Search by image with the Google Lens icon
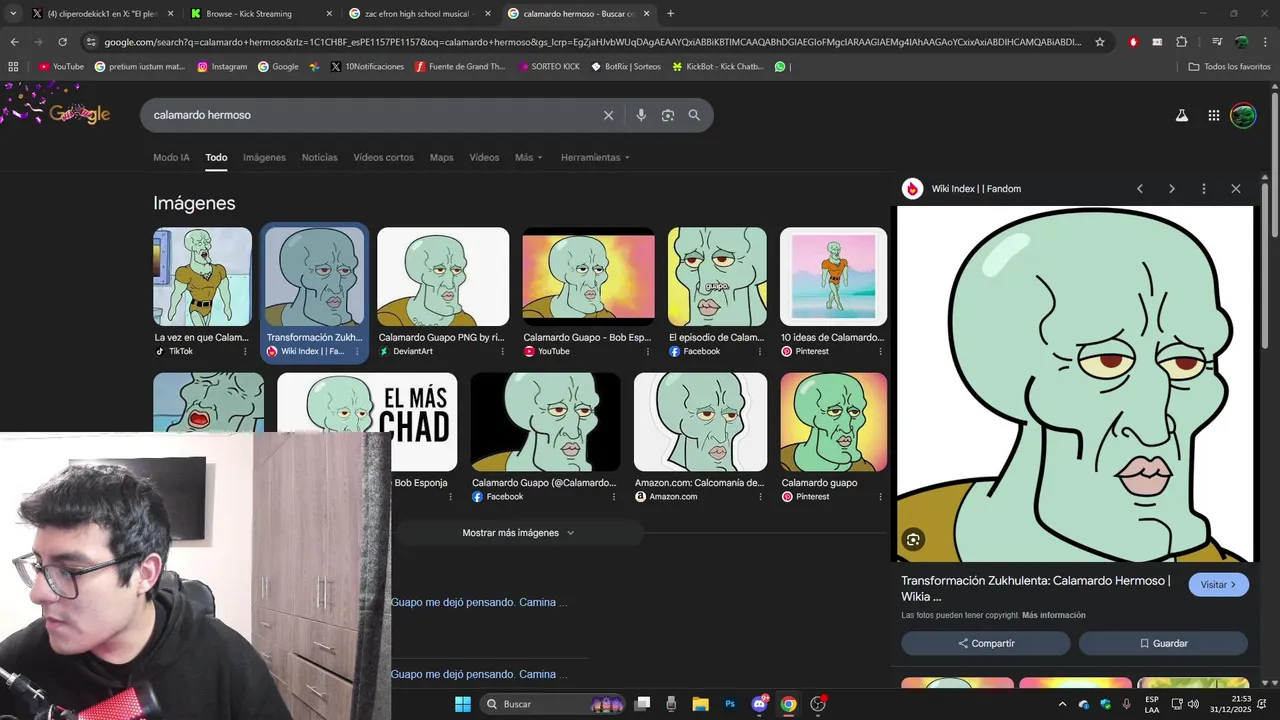Image resolution: width=1280 pixels, height=720 pixels. 668,115
